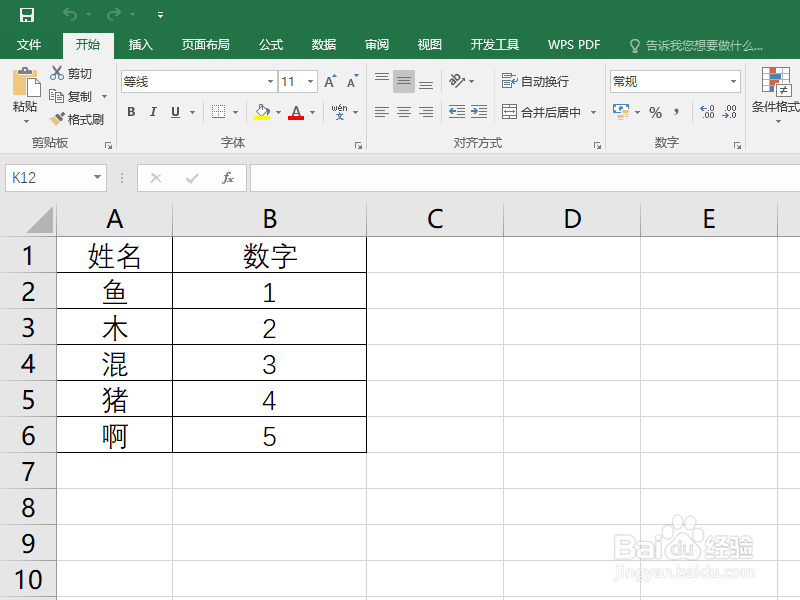
Task: Click decrease indent icon
Action: click(457, 112)
